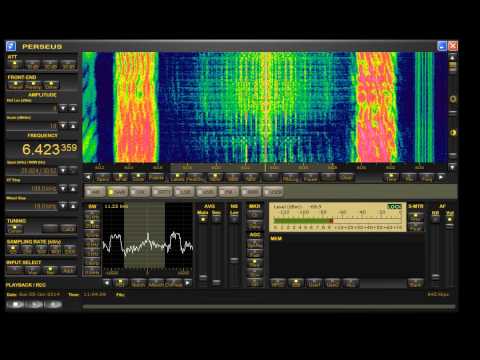Select the -30 dB attenuator button
480x360 pixels.
(x=69, y=64)
